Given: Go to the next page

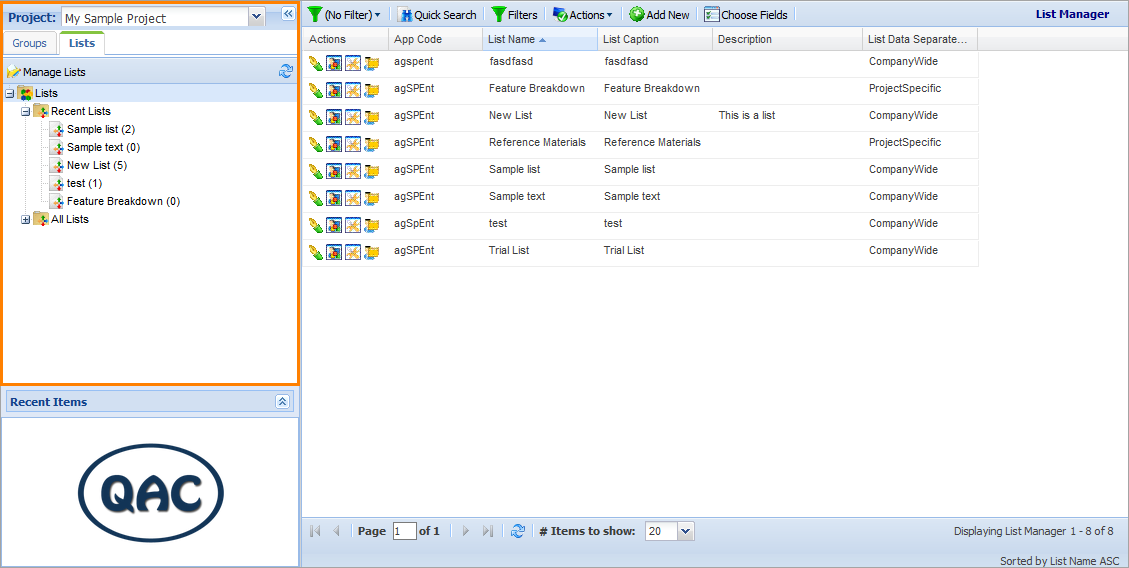Looking at the screenshot, I should (x=466, y=531).
